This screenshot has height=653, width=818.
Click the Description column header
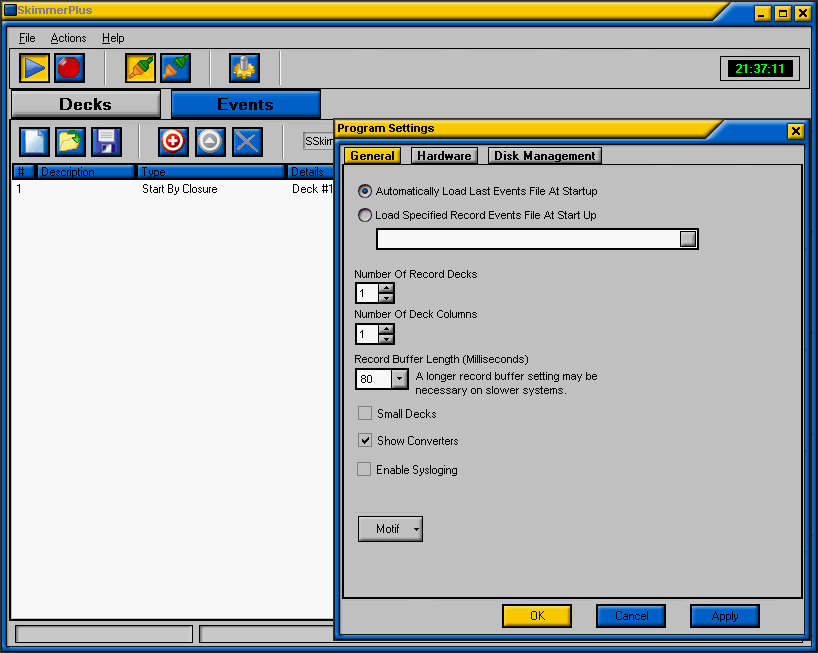pyautogui.click(x=86, y=172)
